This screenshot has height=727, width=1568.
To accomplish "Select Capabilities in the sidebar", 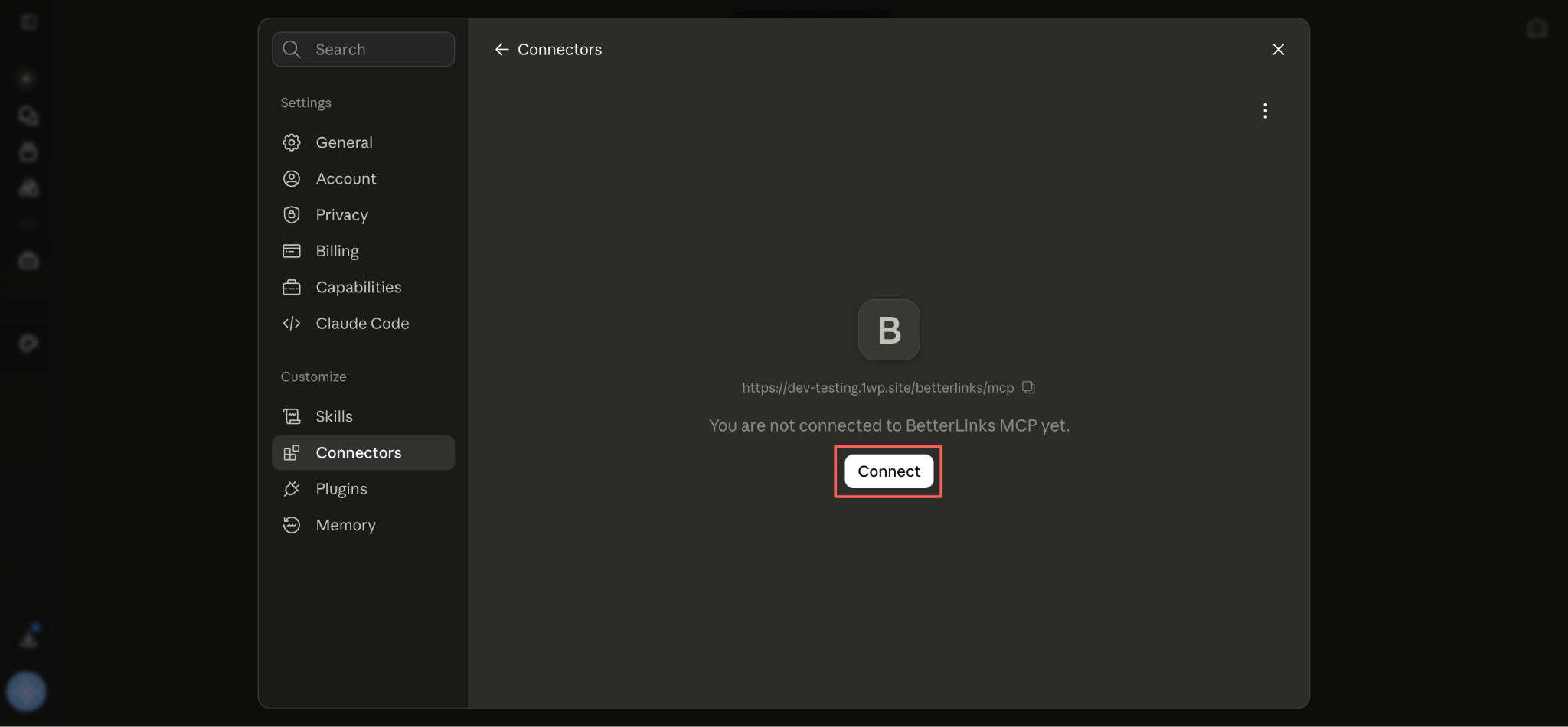I will pos(363,287).
